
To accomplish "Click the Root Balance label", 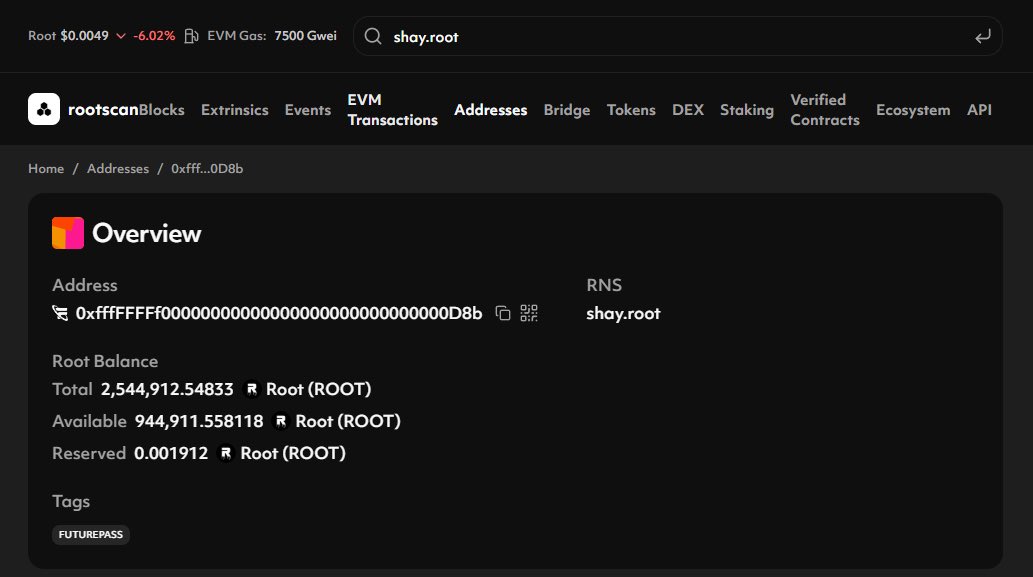I will pyautogui.click(x=105, y=361).
